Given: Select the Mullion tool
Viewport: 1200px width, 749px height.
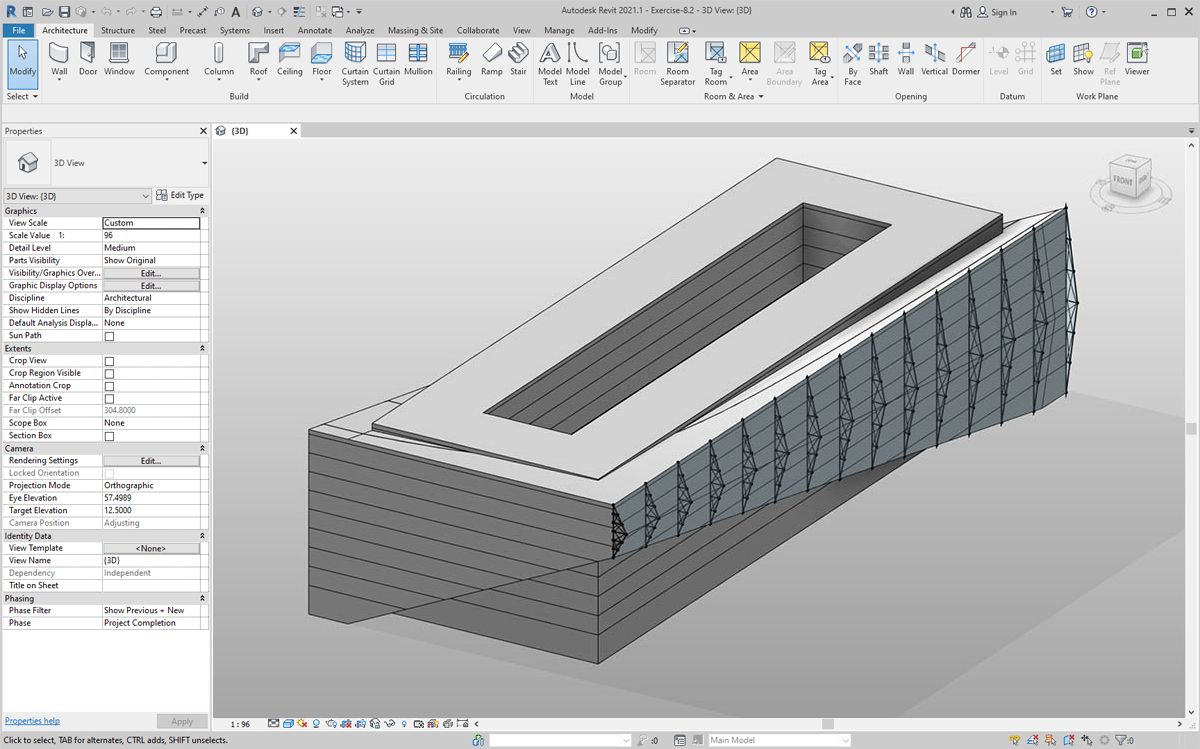Looking at the screenshot, I should pyautogui.click(x=418, y=59).
